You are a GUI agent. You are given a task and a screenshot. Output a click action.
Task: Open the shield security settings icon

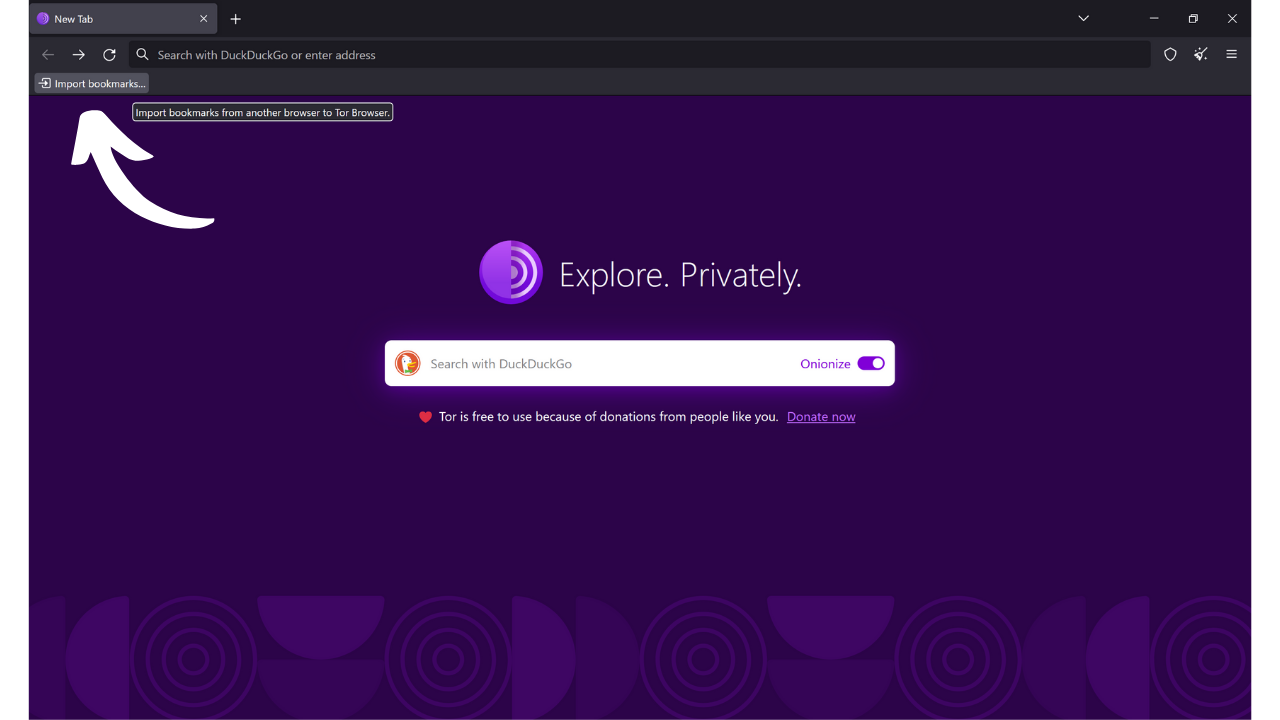tap(1170, 55)
